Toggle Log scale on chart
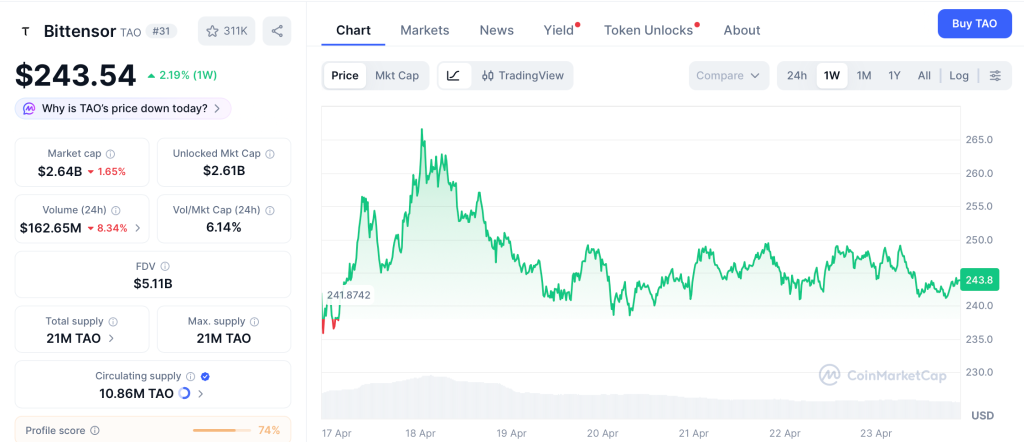The width and height of the screenshot is (1024, 442). [x=959, y=76]
